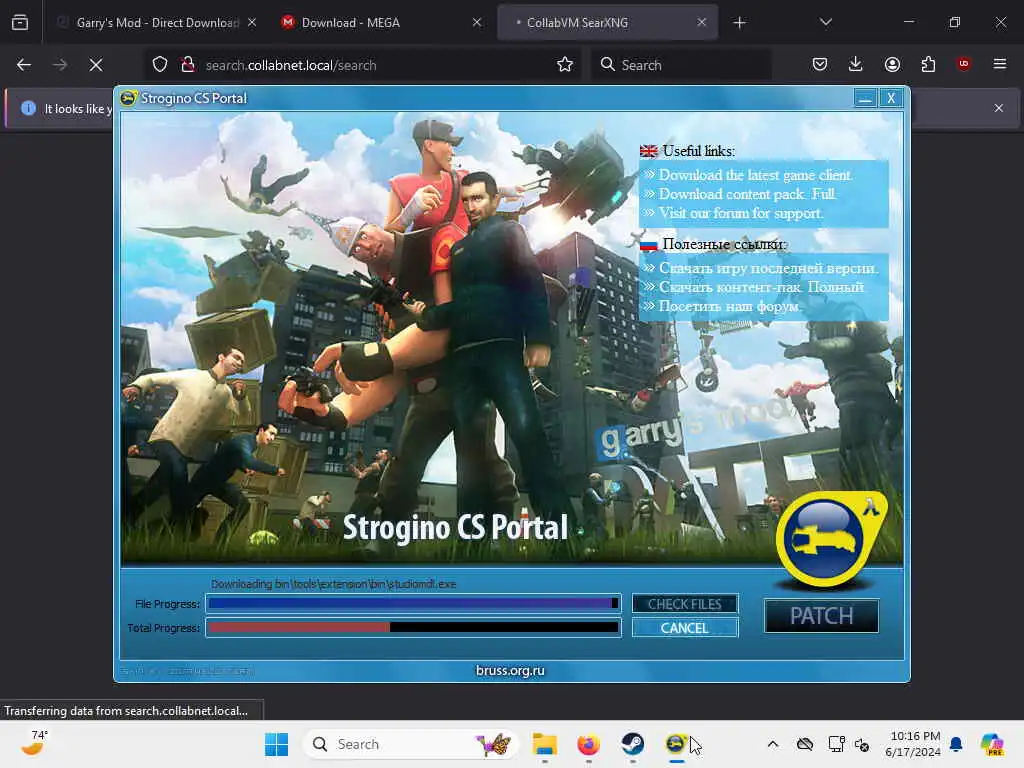Minimize the Strogino CS Portal window
The height and width of the screenshot is (768, 1024).
coord(865,99)
